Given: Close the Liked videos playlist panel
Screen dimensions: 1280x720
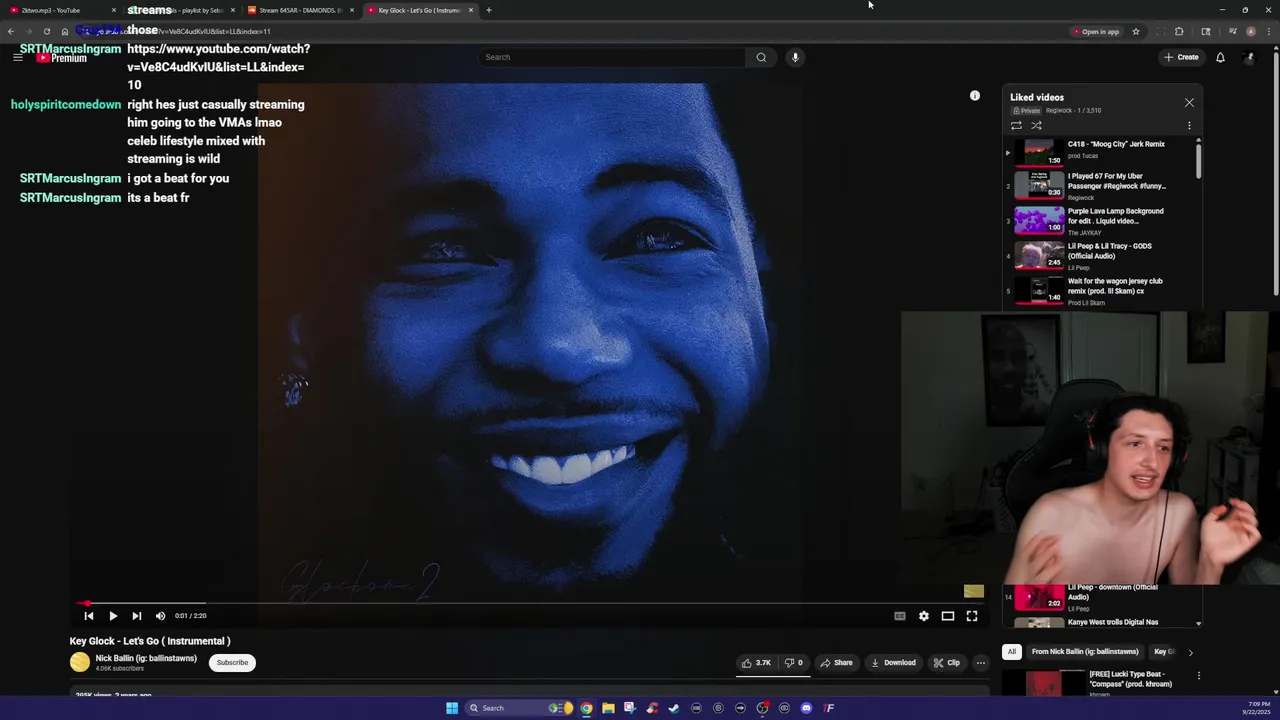Looking at the screenshot, I should (x=1189, y=102).
